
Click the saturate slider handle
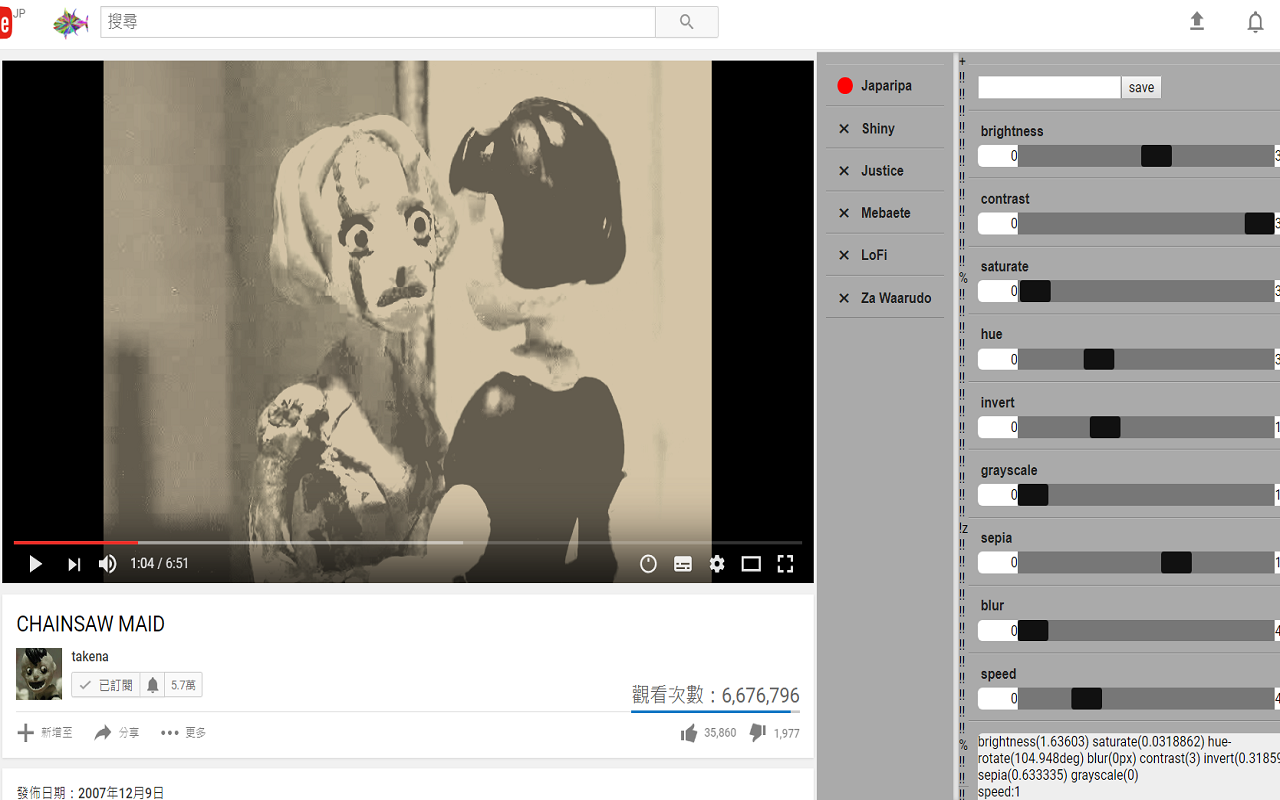click(x=1035, y=291)
